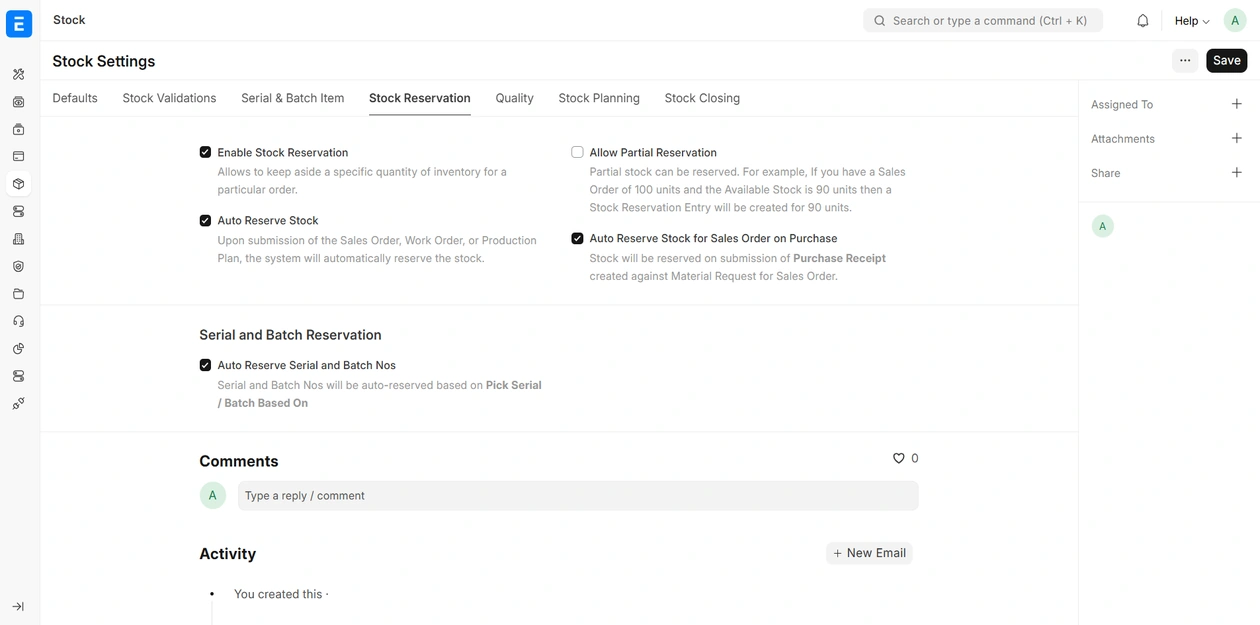Like the document with the heart icon
This screenshot has width=1260, height=625.
[x=898, y=458]
